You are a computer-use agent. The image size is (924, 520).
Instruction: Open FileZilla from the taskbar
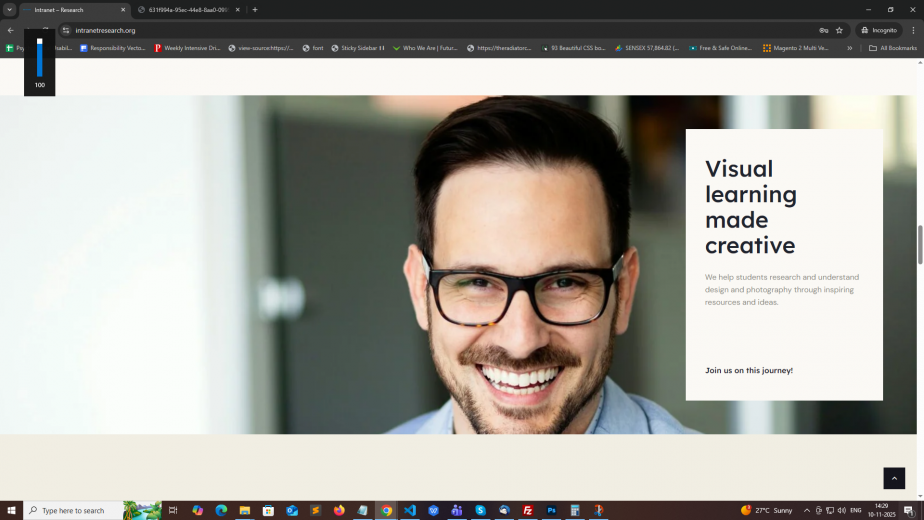point(528,510)
